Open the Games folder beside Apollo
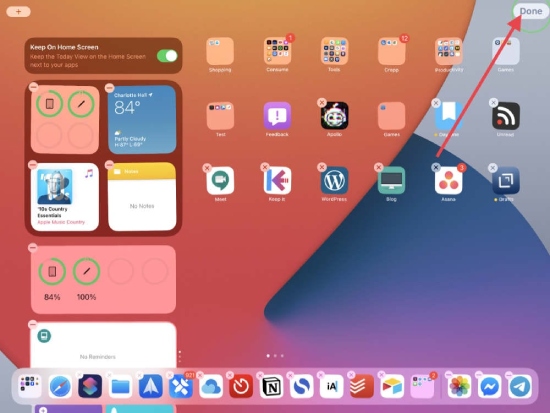The width and height of the screenshot is (550, 413). click(x=391, y=116)
